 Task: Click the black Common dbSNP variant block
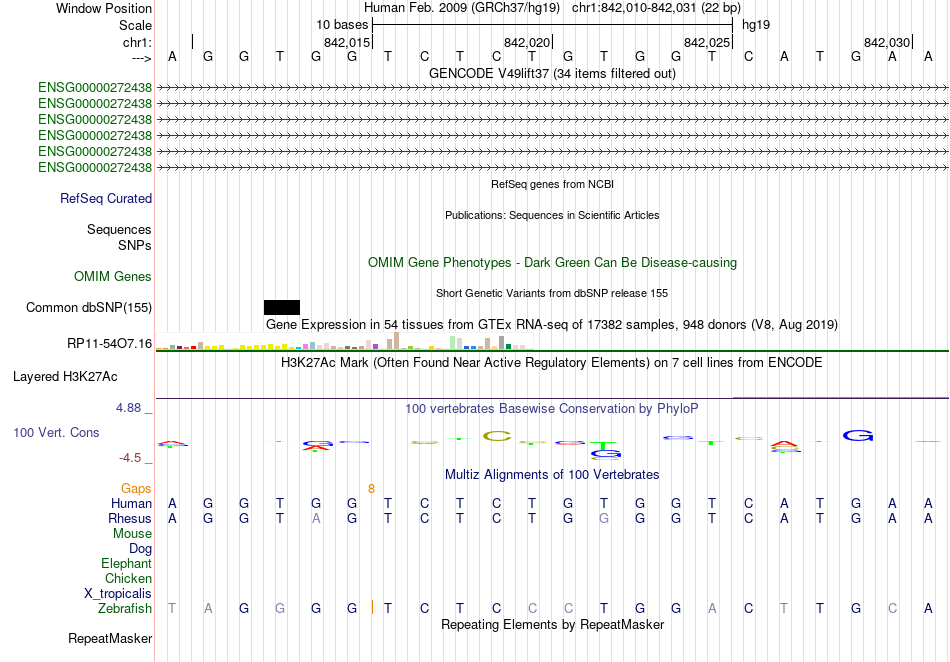(282, 307)
